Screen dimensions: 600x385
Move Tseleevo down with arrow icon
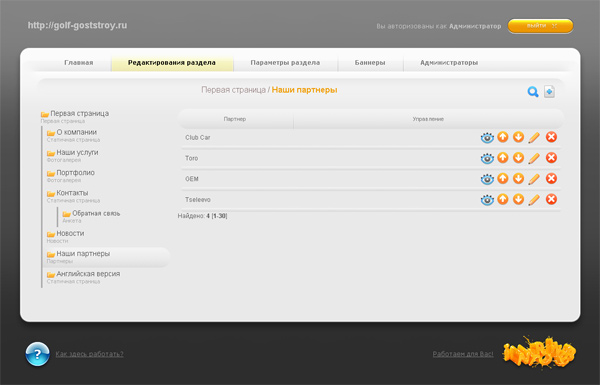click(x=518, y=199)
